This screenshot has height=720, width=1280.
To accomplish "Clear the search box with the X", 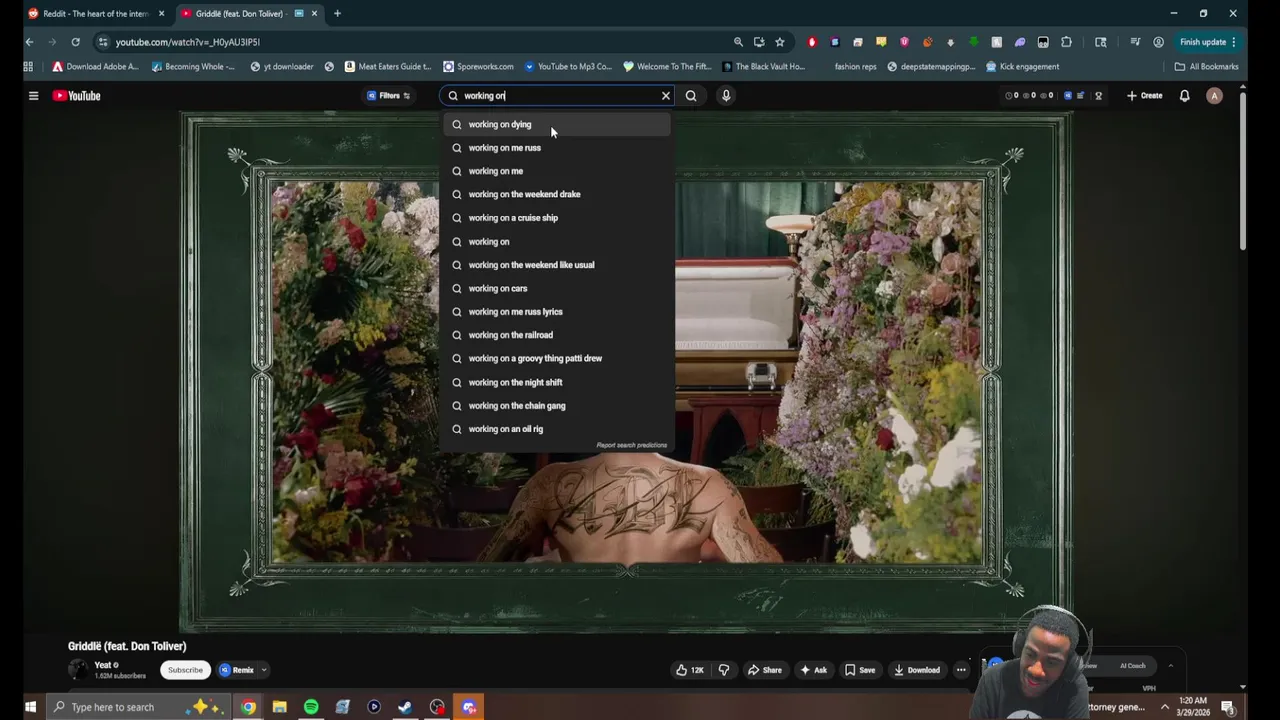I will tap(666, 96).
